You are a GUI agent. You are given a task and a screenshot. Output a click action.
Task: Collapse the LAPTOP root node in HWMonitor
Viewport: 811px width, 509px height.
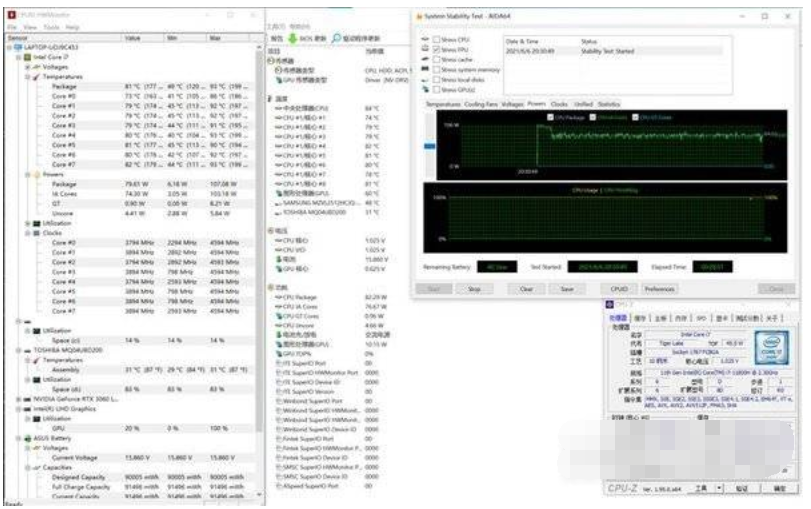coord(9,47)
